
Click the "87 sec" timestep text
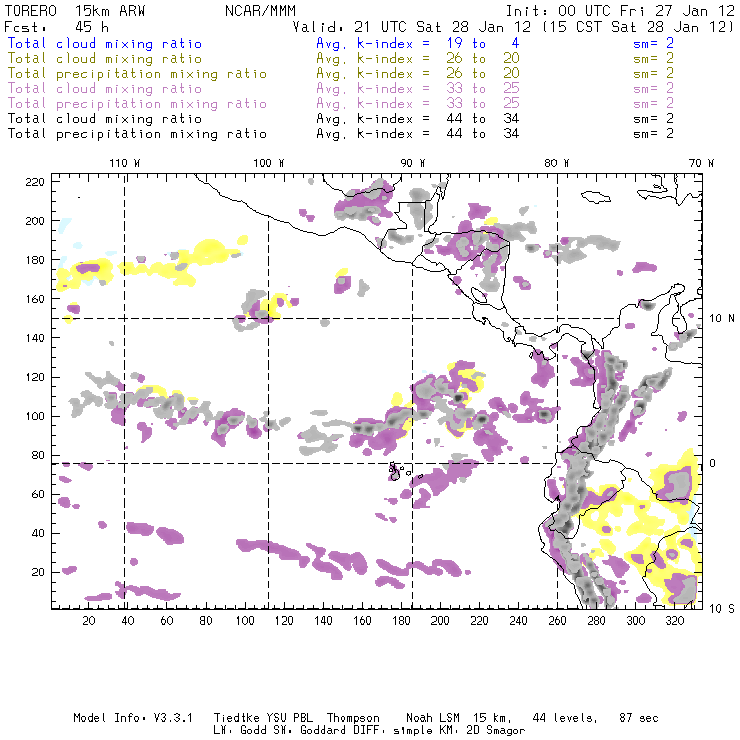639,718
